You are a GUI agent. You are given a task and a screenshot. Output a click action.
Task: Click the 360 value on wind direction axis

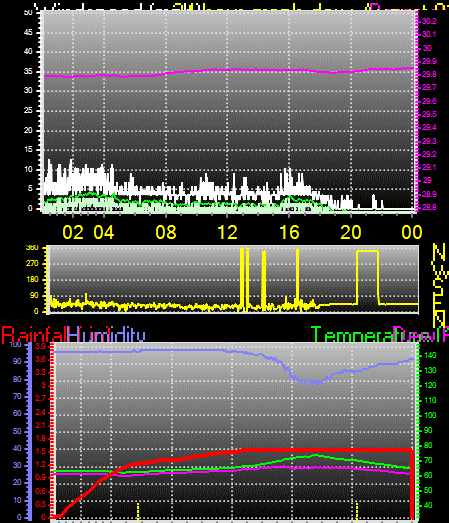32,247
